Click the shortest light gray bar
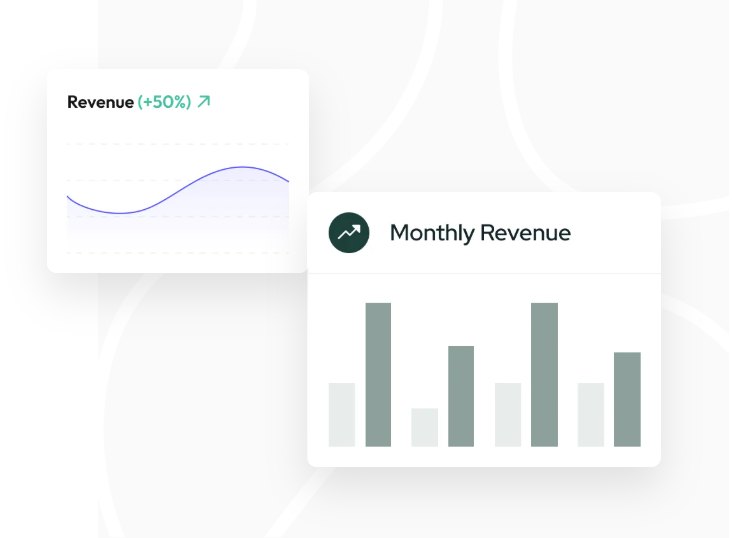This screenshot has height=538, width=732. pos(424,427)
